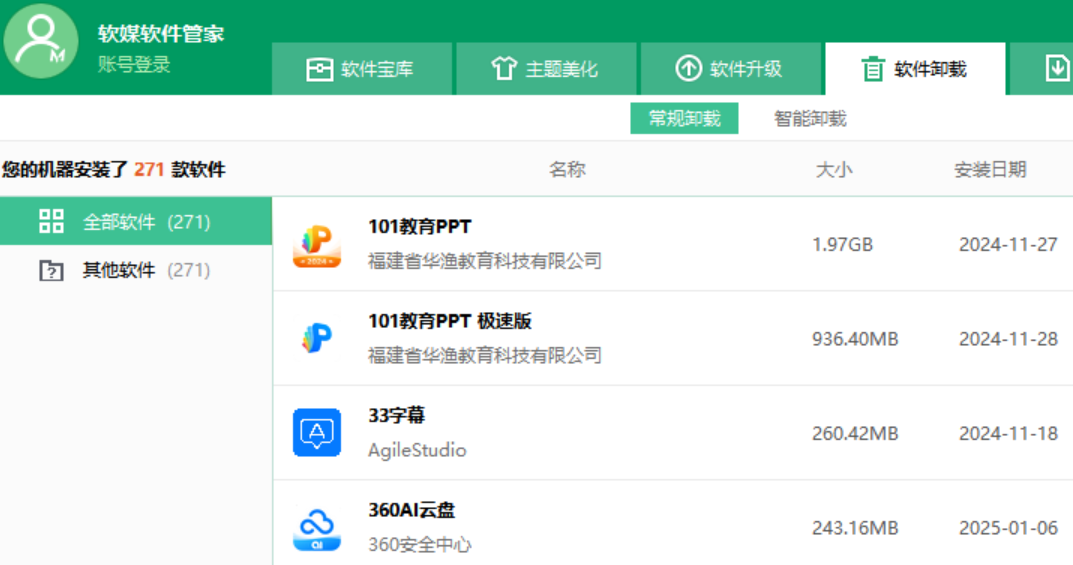Select 全部软件 (271) category
This screenshot has width=1073, height=565.
pos(136,222)
